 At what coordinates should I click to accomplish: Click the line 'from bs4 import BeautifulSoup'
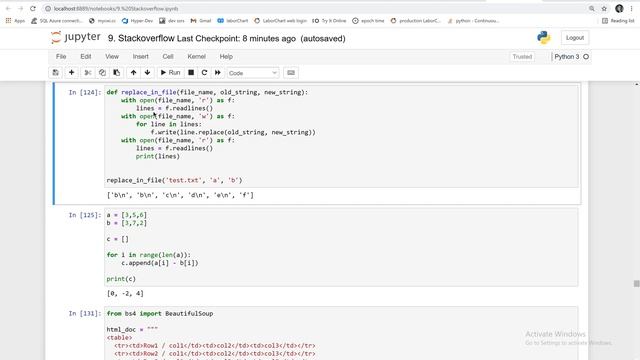tap(160, 313)
